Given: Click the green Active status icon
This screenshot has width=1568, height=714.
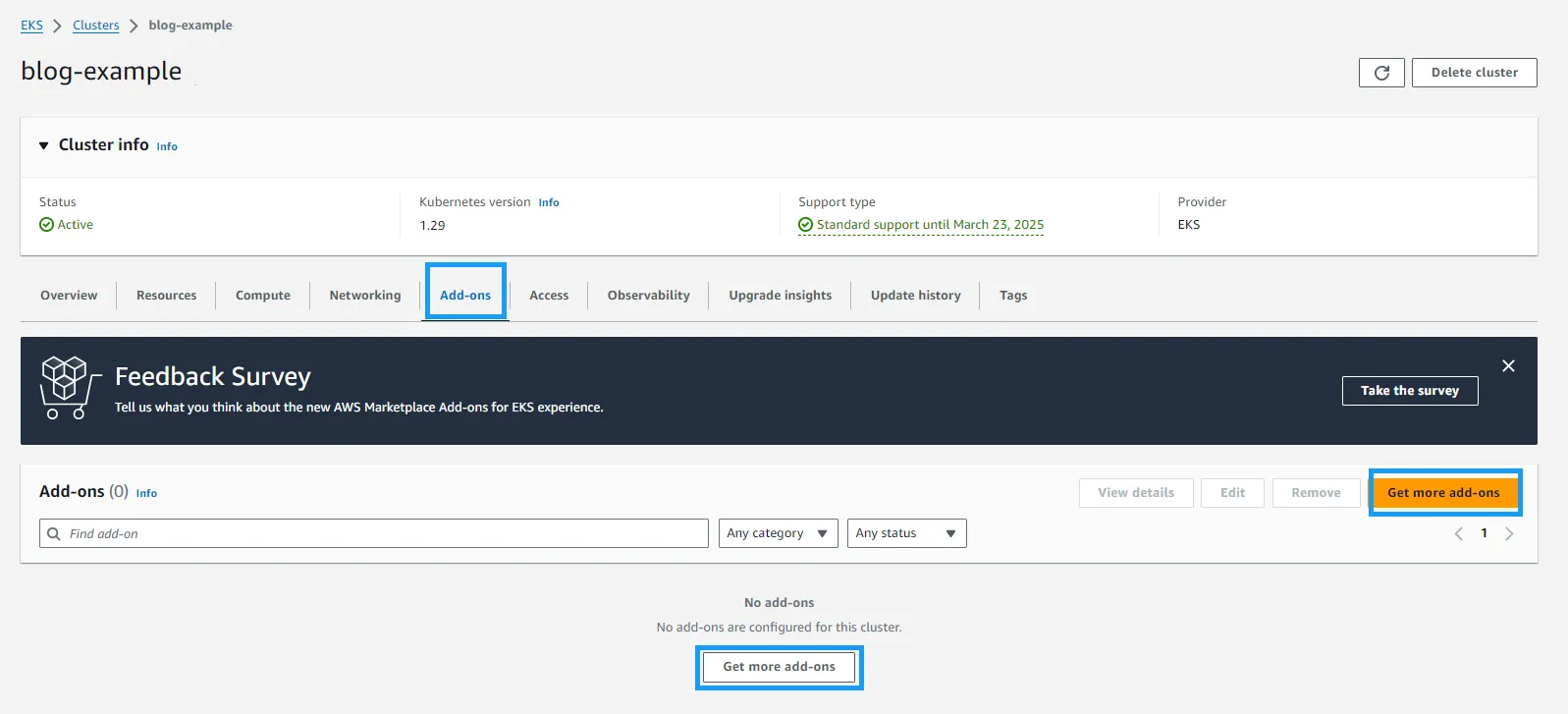Looking at the screenshot, I should [46, 225].
